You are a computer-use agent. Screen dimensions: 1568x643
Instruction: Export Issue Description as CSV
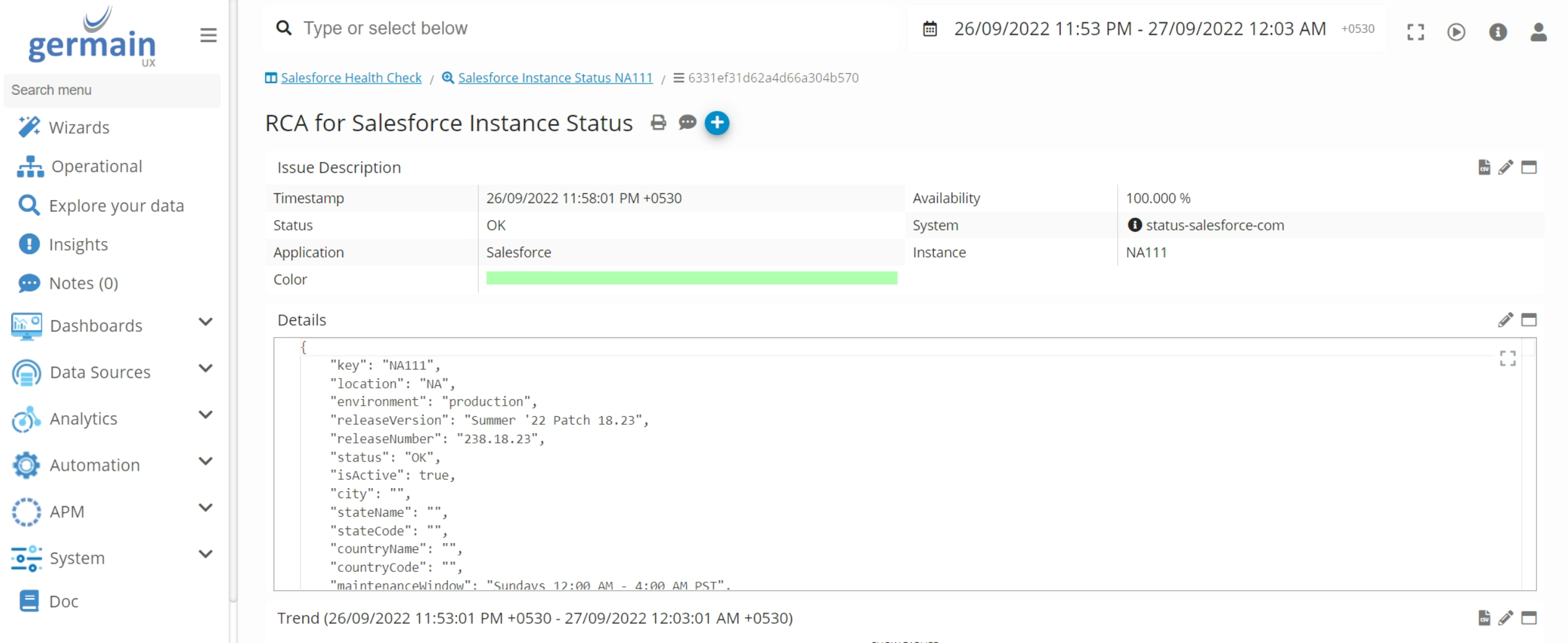click(1484, 167)
